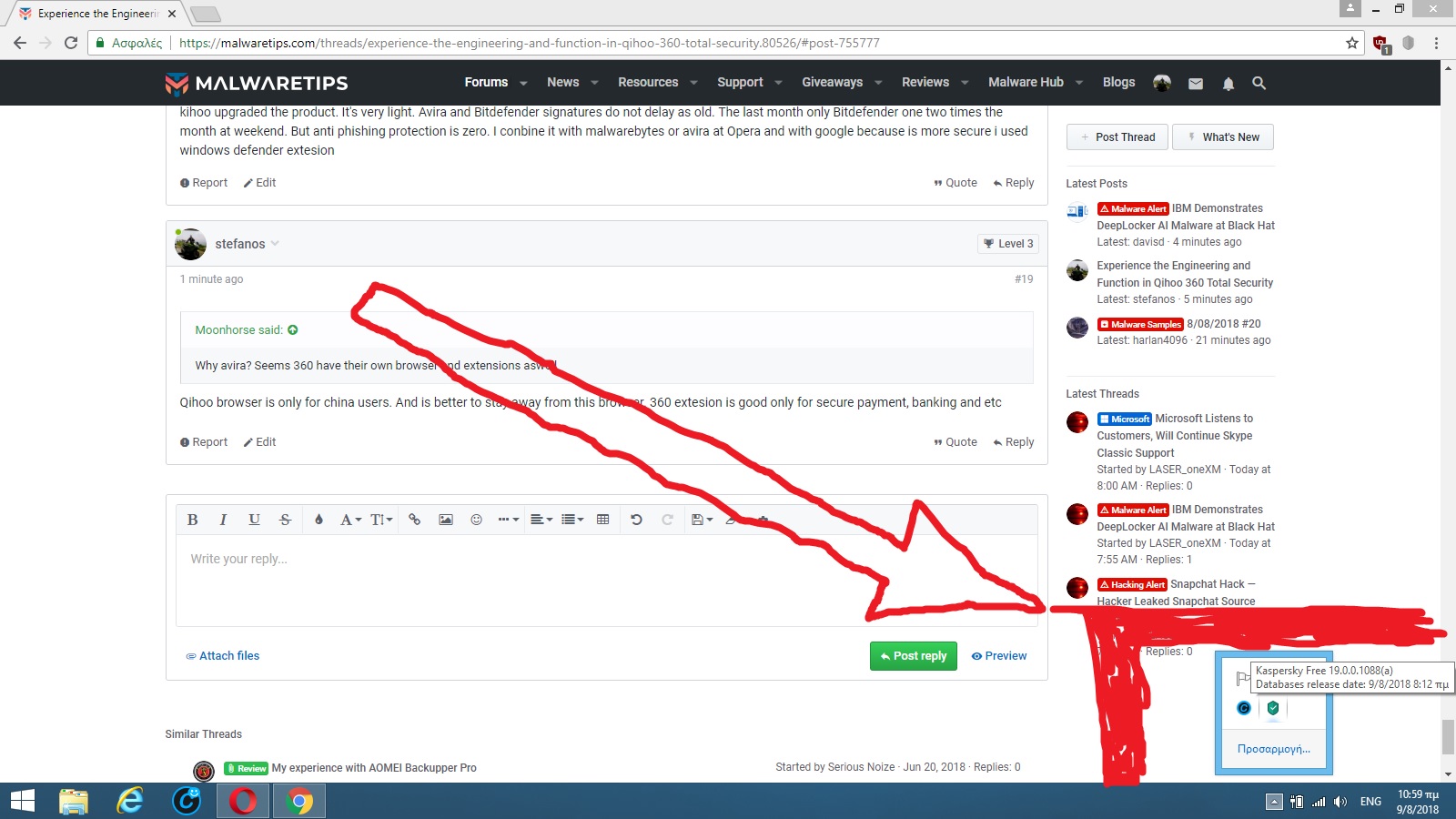Open the font size dropdown

[x=382, y=520]
